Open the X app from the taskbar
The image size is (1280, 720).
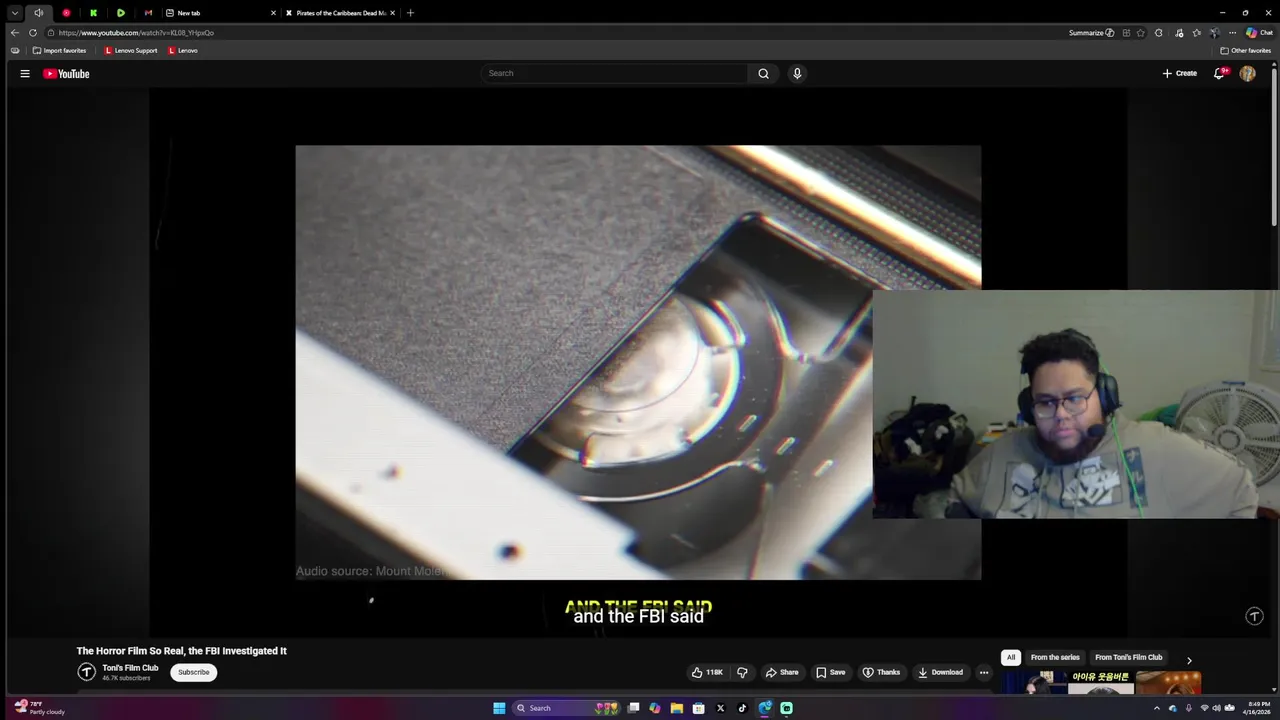point(720,708)
